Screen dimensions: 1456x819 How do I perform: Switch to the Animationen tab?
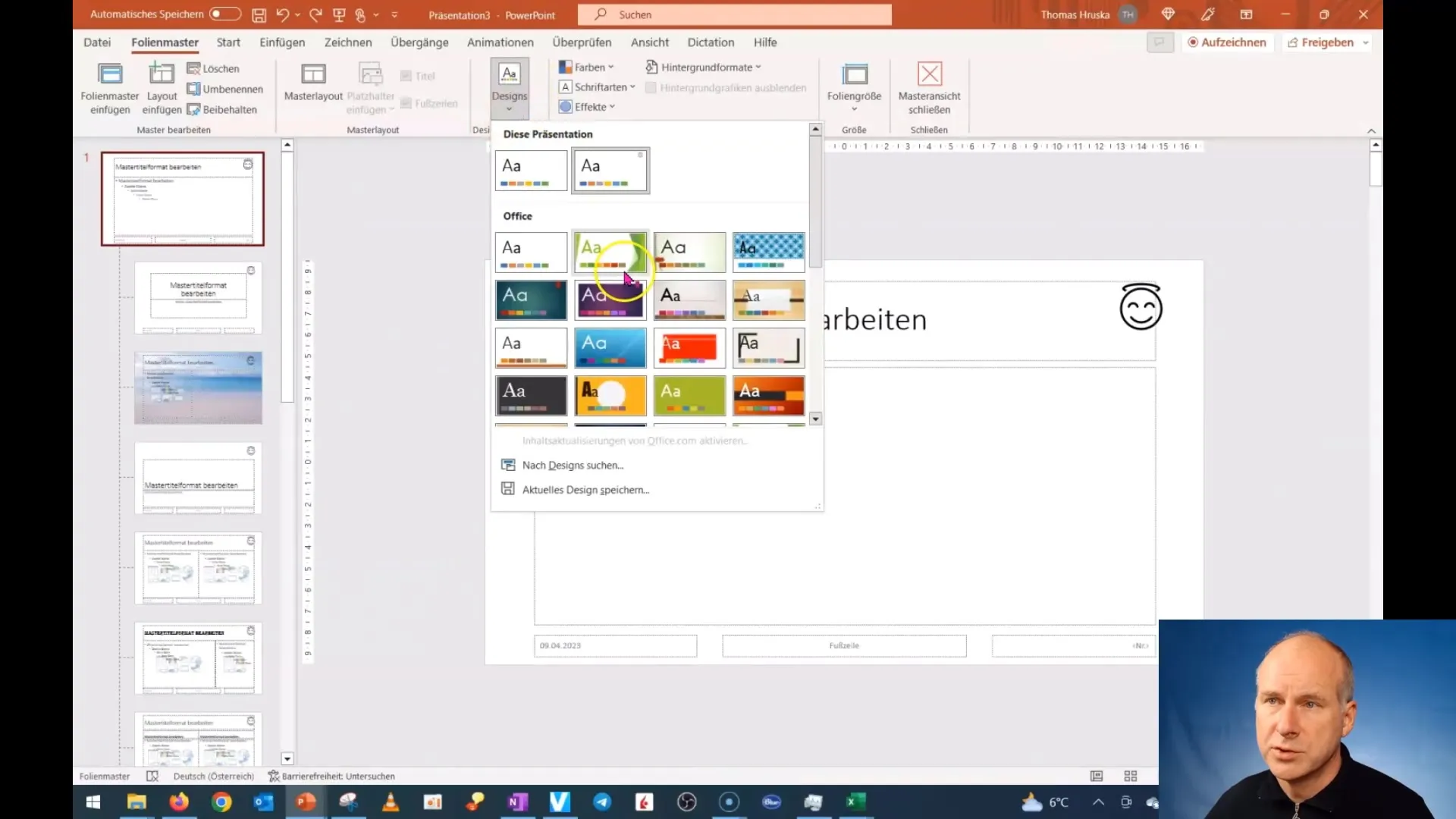click(500, 42)
